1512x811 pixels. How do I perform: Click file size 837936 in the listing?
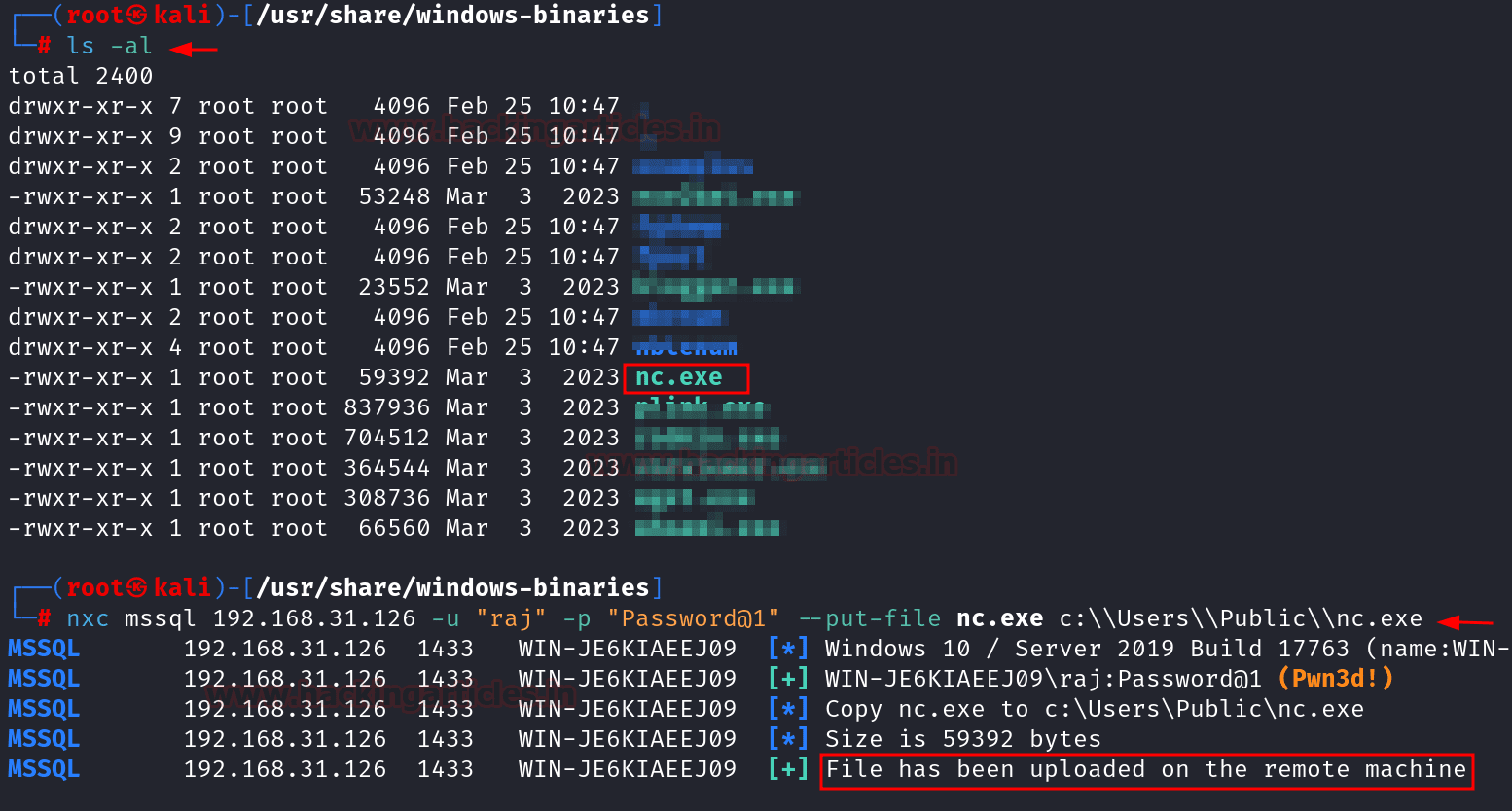click(386, 407)
